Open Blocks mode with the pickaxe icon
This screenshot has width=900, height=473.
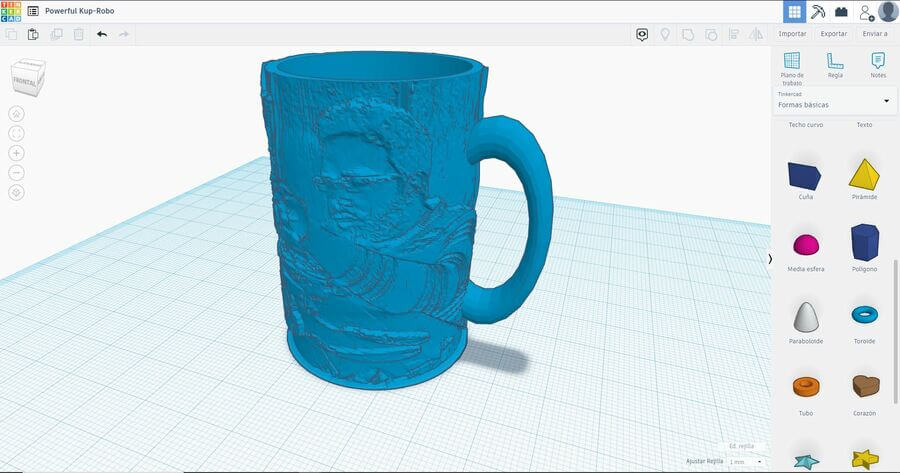pyautogui.click(x=818, y=12)
